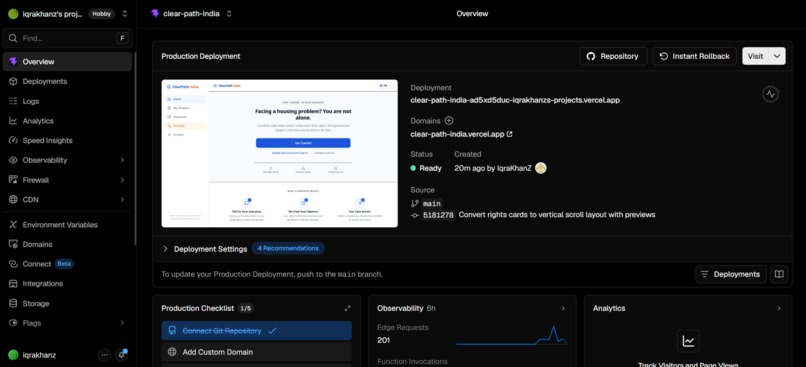This screenshot has width=806, height=367.
Task: Open Speed Insights page
Action: click(67, 140)
